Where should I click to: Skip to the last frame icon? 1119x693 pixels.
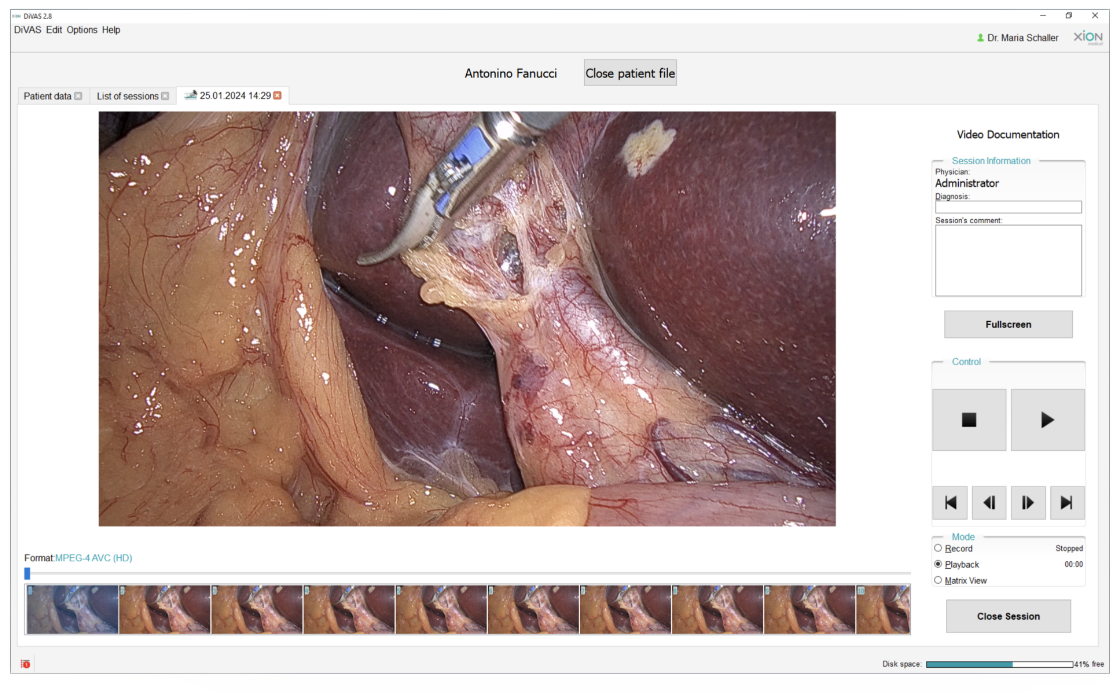1067,502
